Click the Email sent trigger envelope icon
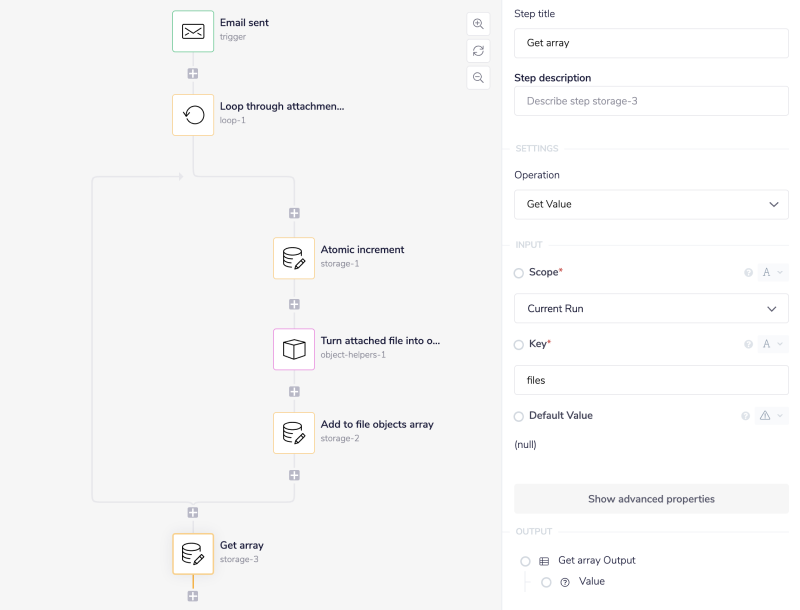The image size is (800, 610). (x=193, y=31)
